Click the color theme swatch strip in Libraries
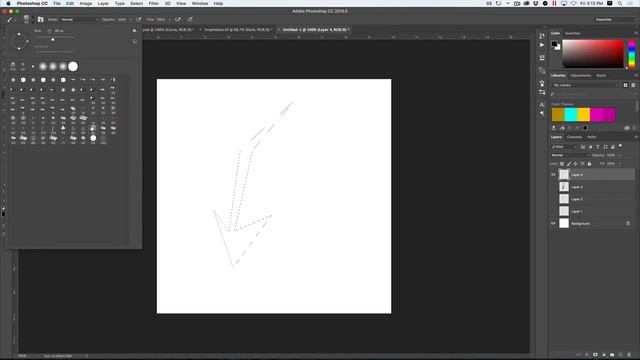Viewport: 640px width, 360px height. click(x=583, y=114)
